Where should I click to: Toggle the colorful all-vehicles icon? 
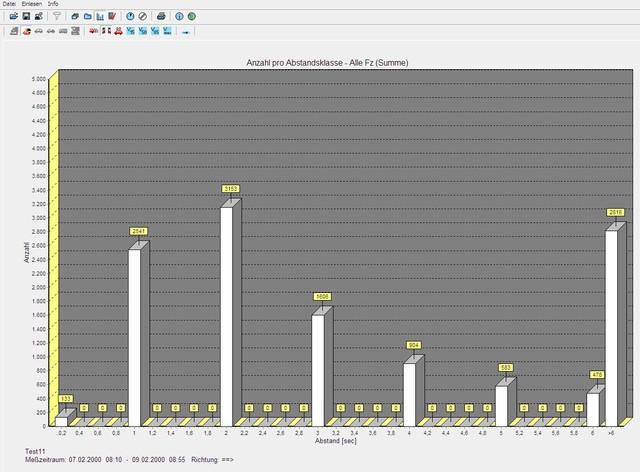coord(27,31)
